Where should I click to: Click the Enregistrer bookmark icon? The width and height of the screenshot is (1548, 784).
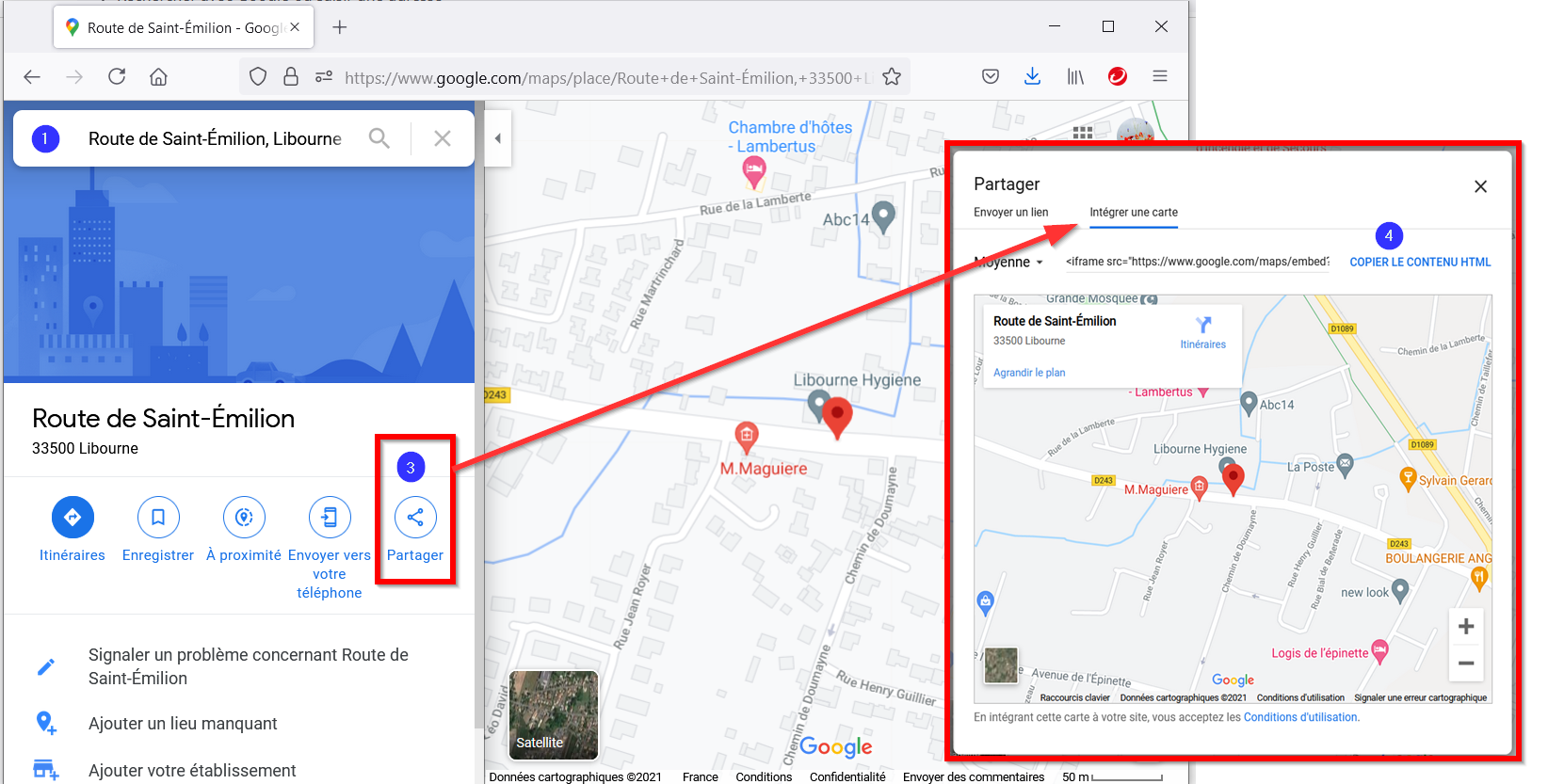pos(158,517)
